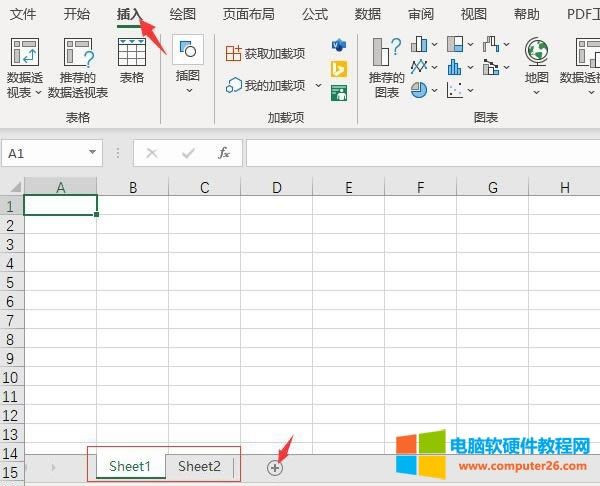Open Recommended PivotTables
600x486 pixels.
click(78, 54)
